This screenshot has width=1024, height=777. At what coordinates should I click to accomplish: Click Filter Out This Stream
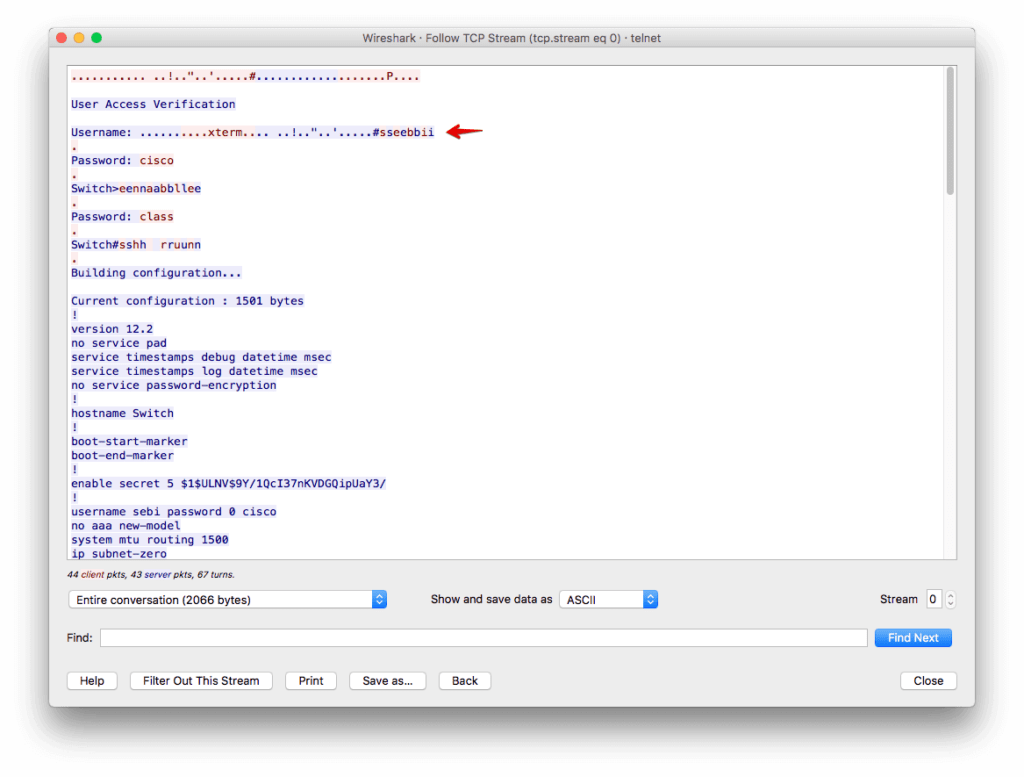[x=200, y=680]
